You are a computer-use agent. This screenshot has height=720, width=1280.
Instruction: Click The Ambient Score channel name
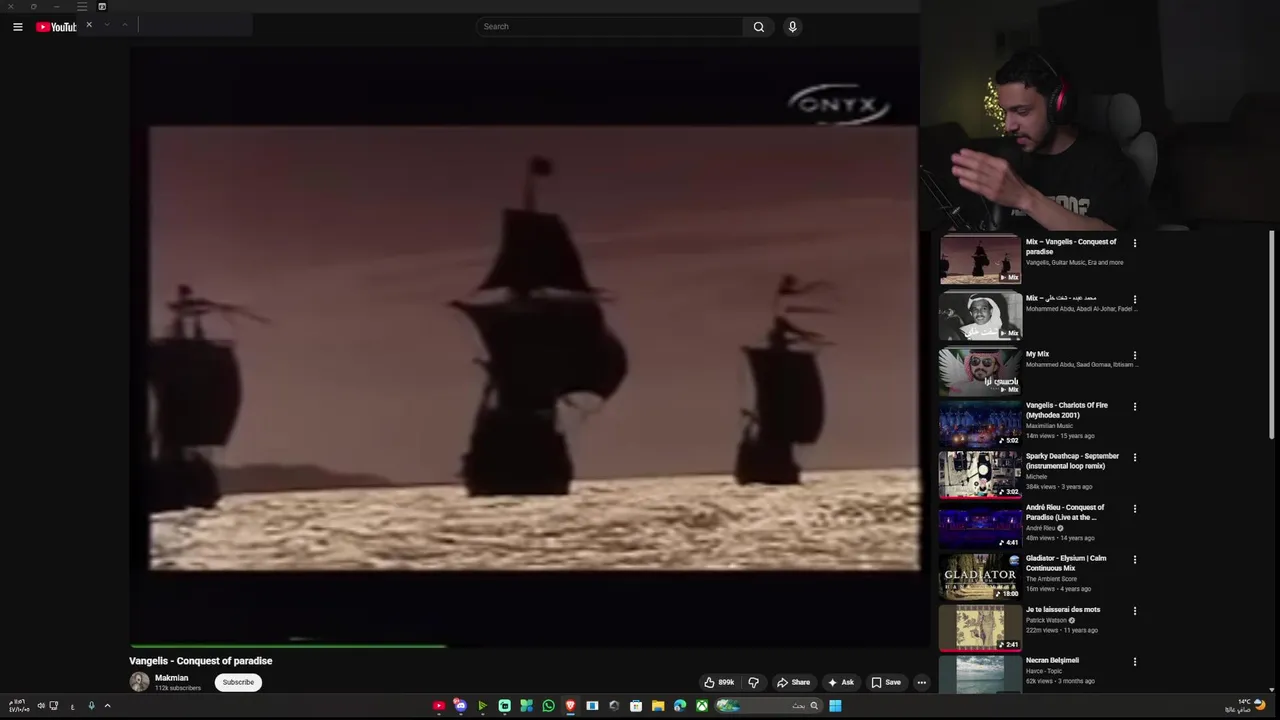pos(1051,579)
